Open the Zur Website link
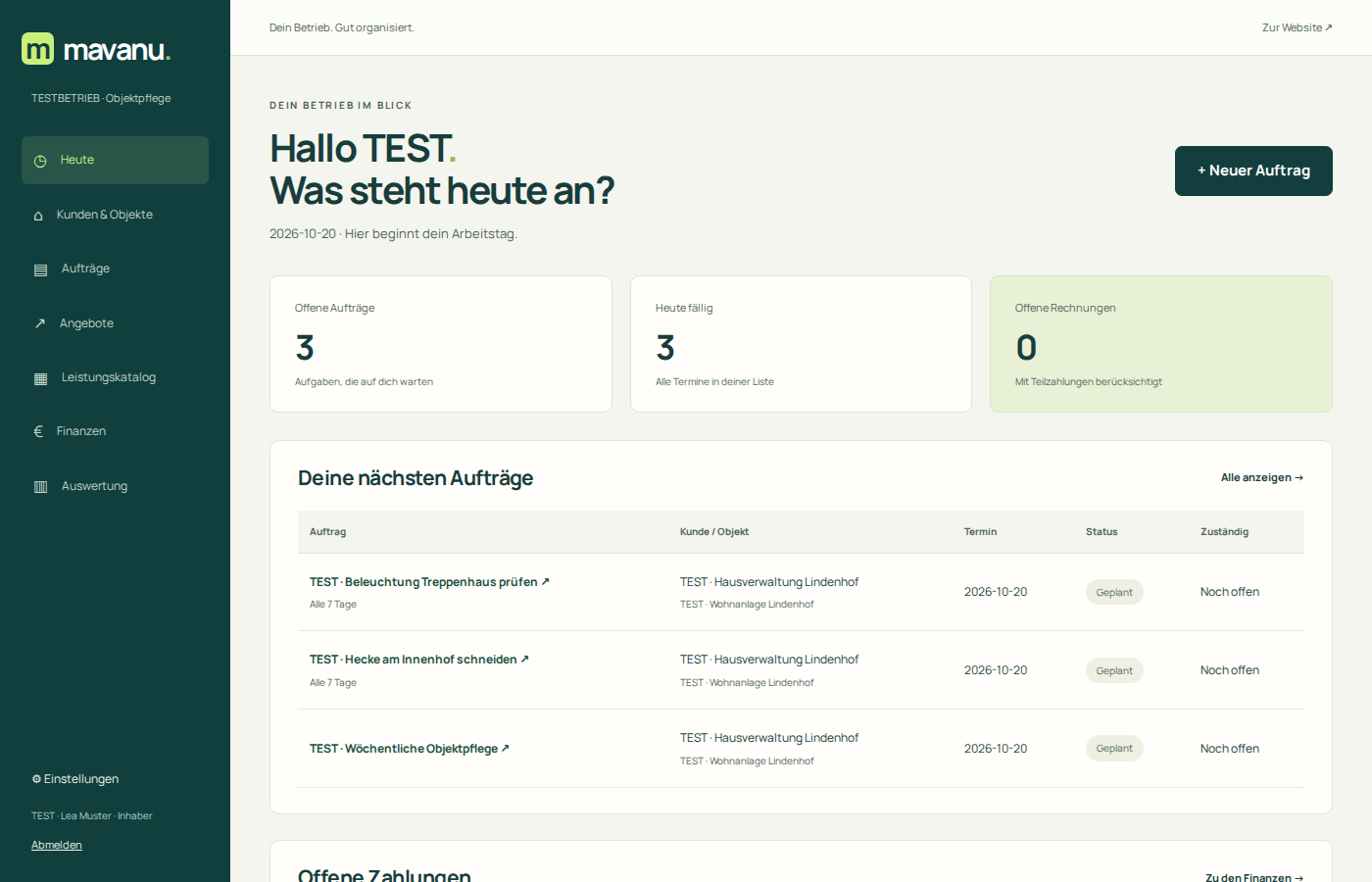The height and width of the screenshot is (882, 1372). [1298, 27]
